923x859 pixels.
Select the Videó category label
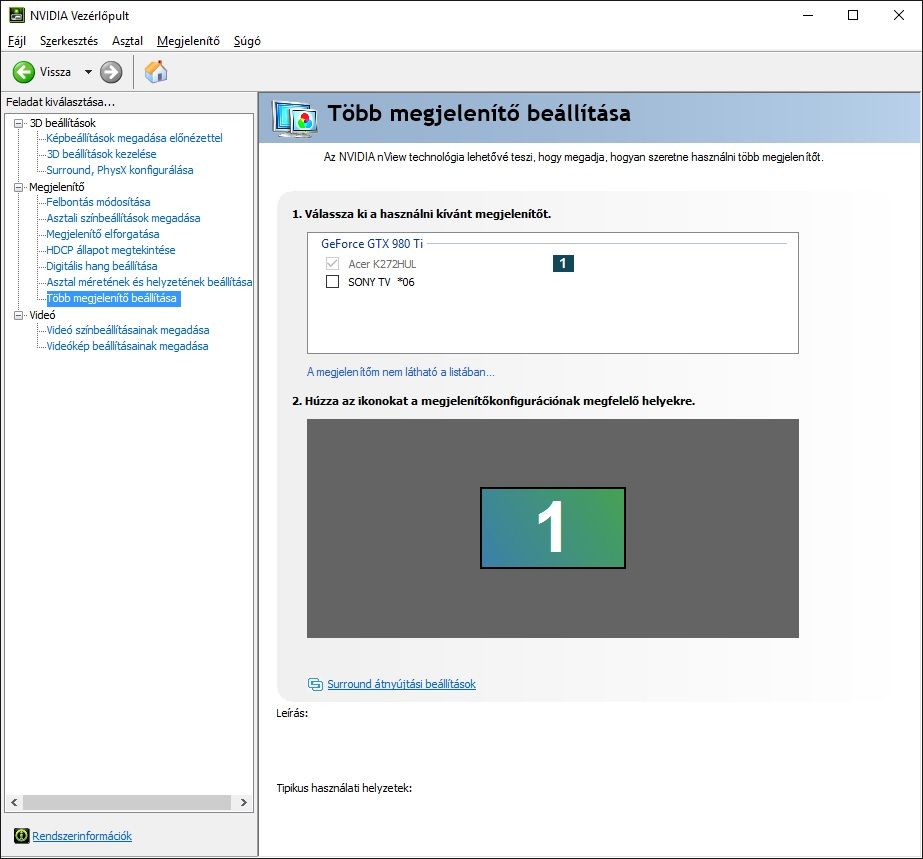pyautogui.click(x=42, y=315)
